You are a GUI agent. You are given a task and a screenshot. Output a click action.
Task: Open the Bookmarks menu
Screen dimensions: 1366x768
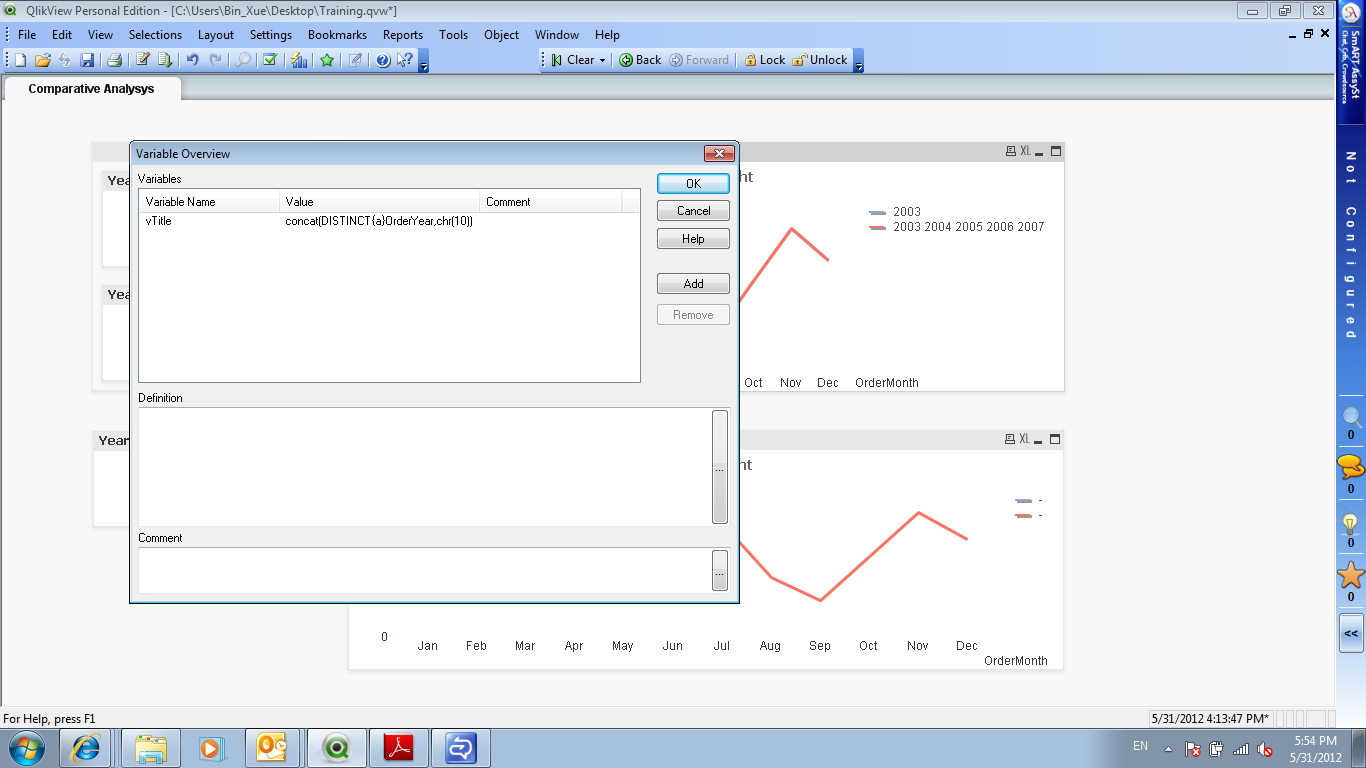coord(337,34)
